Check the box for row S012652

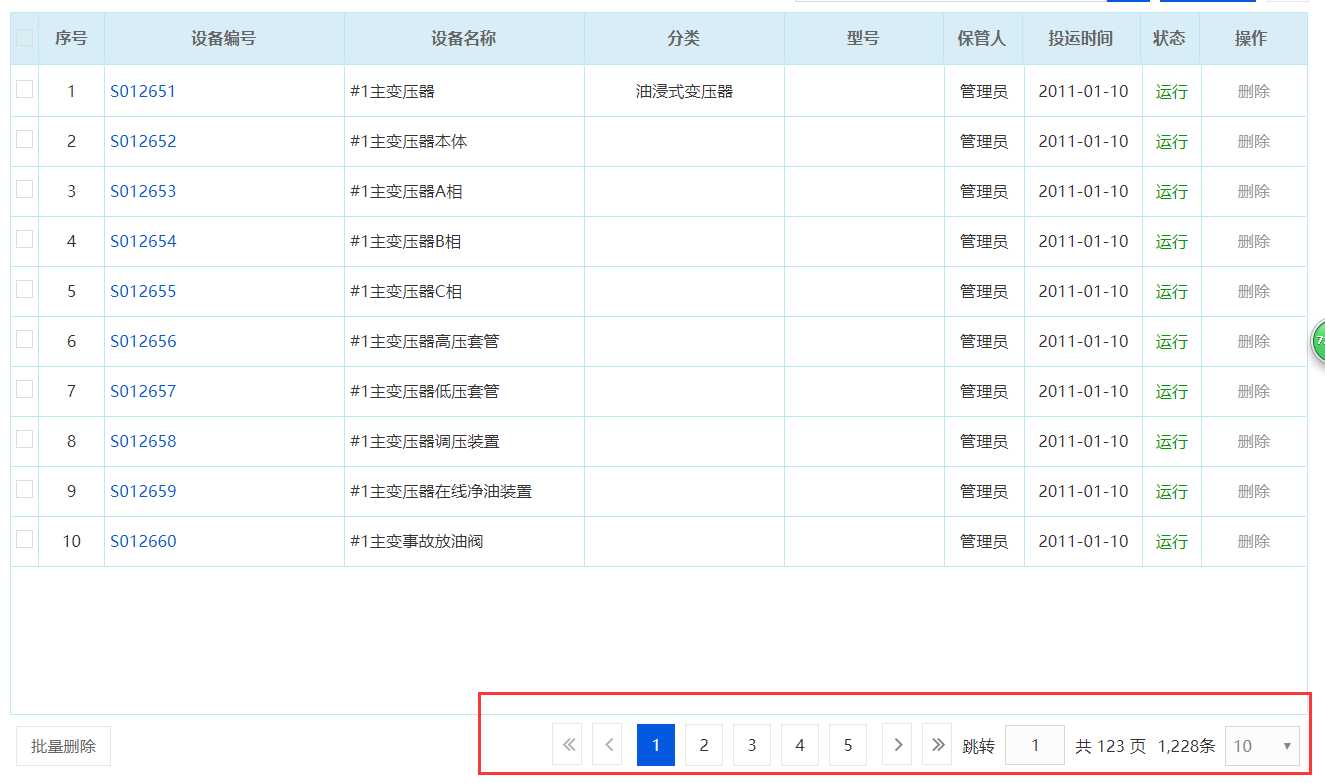[x=25, y=139]
